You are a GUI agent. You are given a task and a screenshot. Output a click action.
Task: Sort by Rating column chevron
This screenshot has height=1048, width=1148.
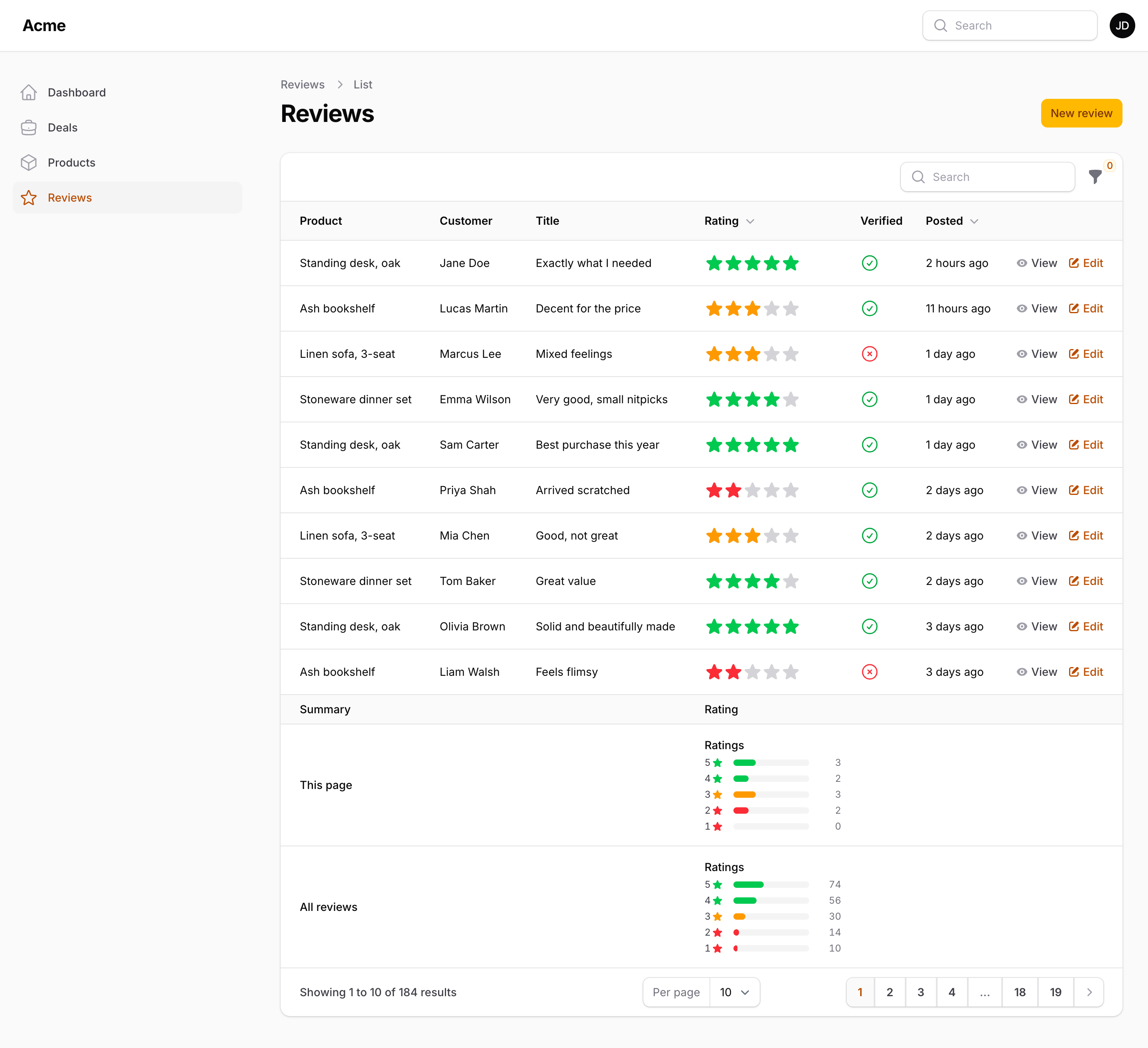point(750,221)
